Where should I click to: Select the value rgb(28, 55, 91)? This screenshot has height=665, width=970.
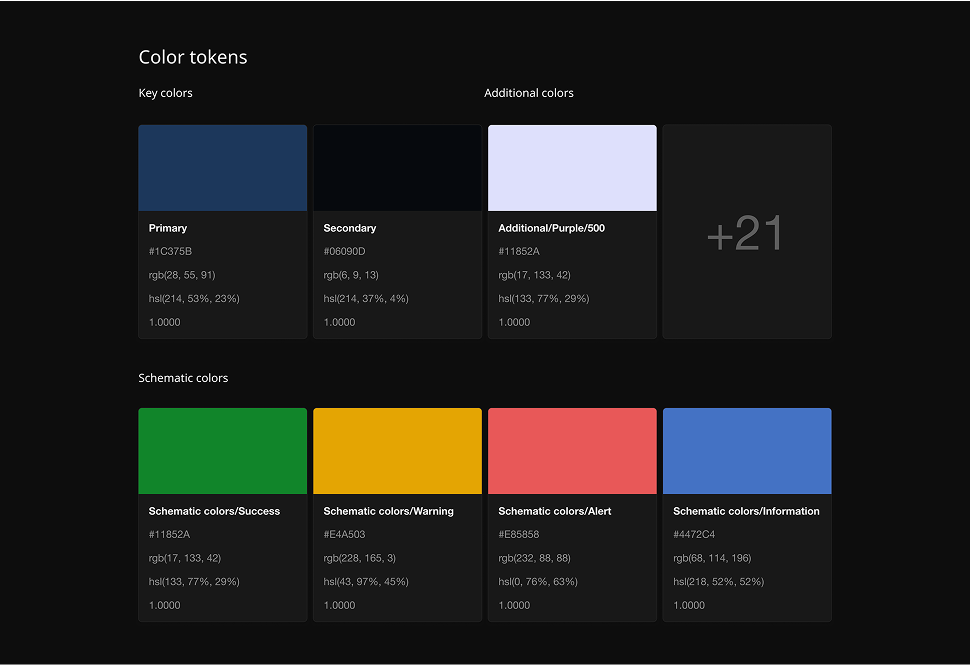coord(182,275)
